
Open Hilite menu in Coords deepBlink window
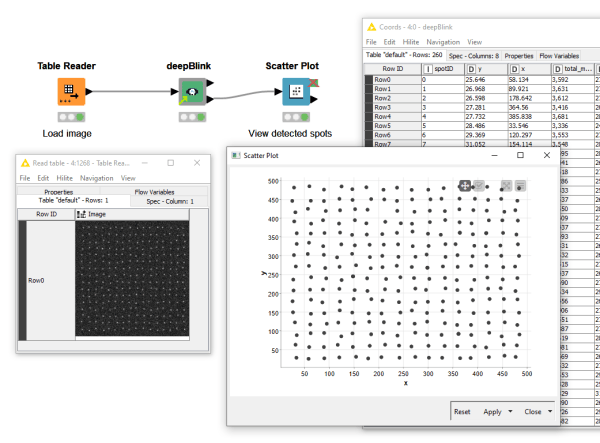pyautogui.click(x=411, y=42)
